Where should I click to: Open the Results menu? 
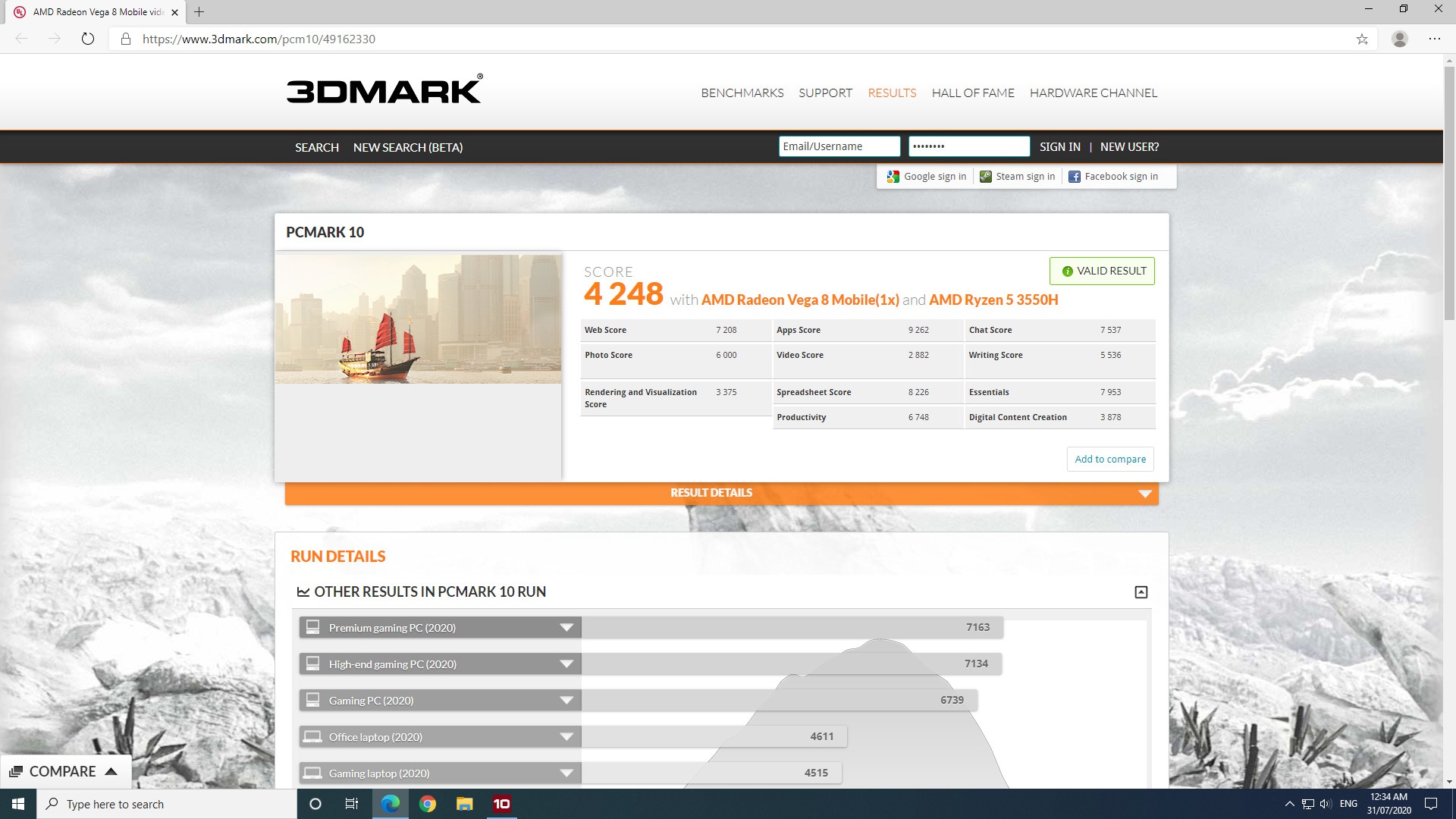point(892,93)
